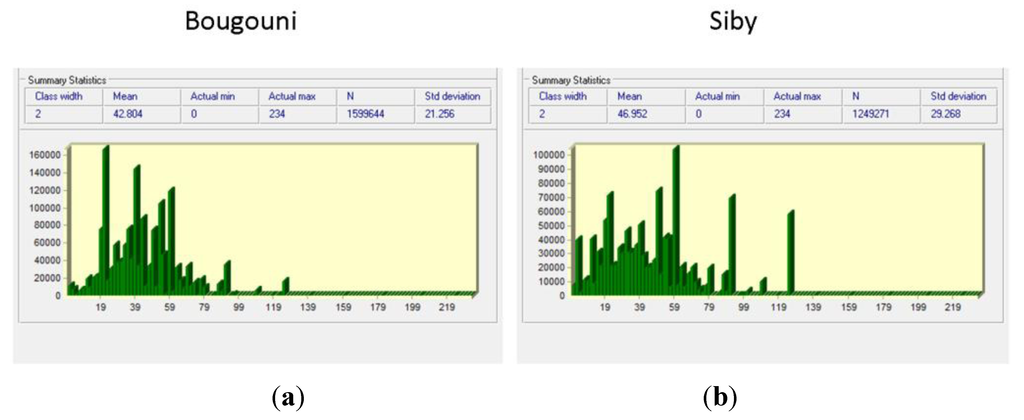Screen dimensions: 1024x420
Task: Click Actual max header in Bougouni panel
Action: point(292,97)
